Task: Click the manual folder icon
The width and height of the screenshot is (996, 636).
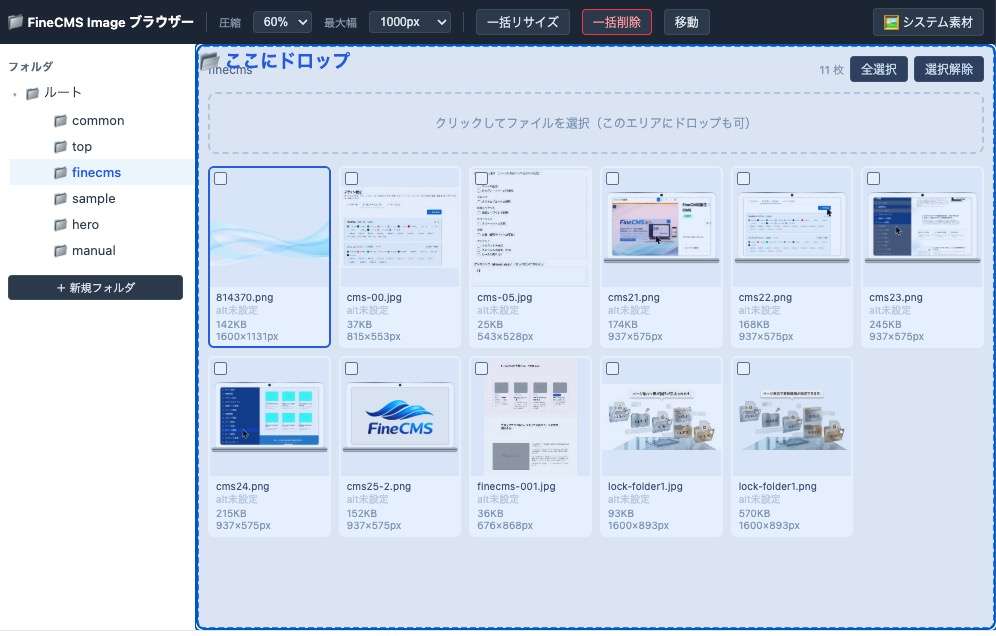Action: [60, 251]
